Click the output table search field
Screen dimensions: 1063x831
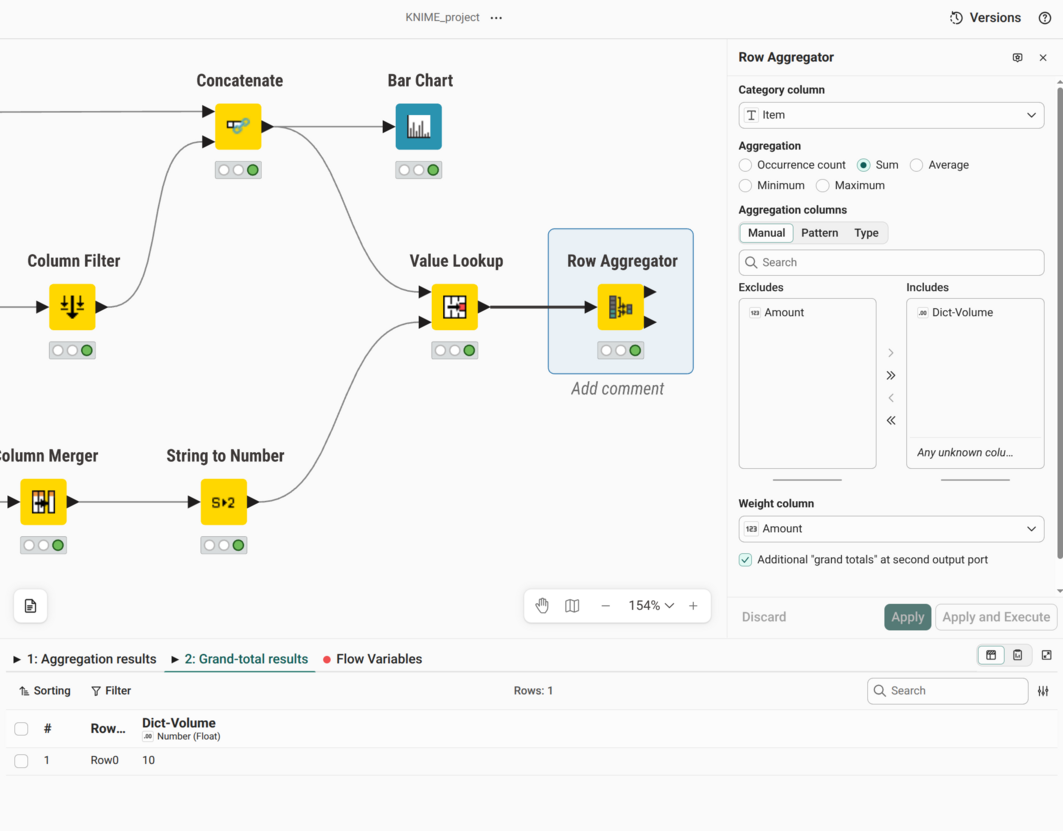pyautogui.click(x=947, y=691)
